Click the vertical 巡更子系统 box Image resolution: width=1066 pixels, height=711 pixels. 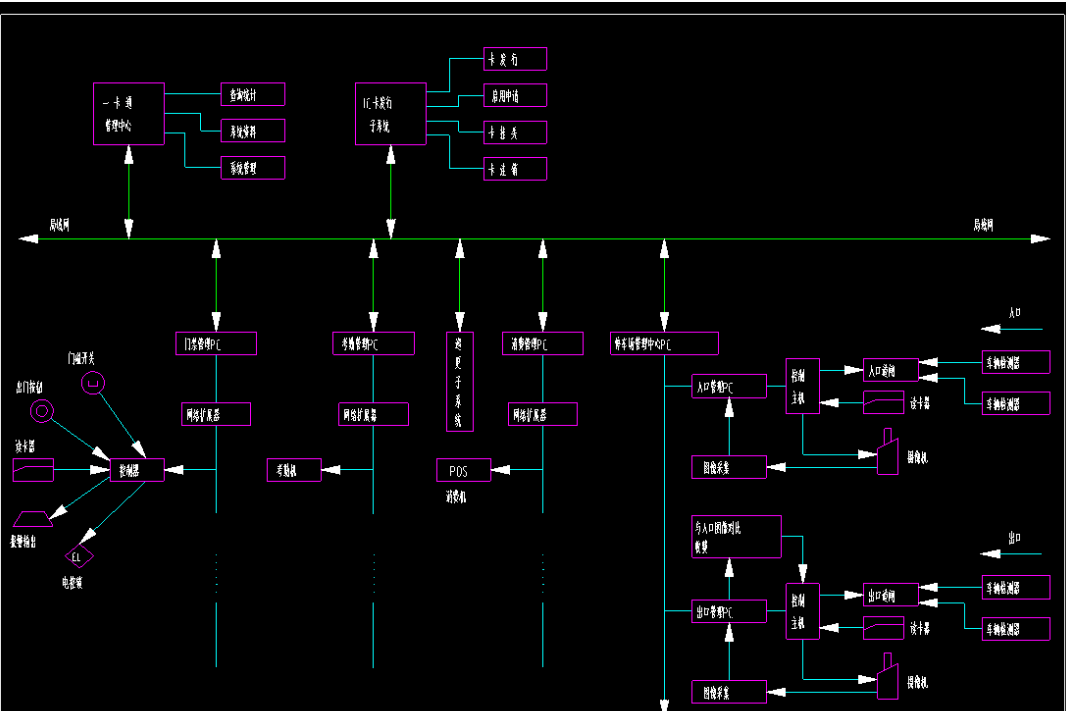459,381
